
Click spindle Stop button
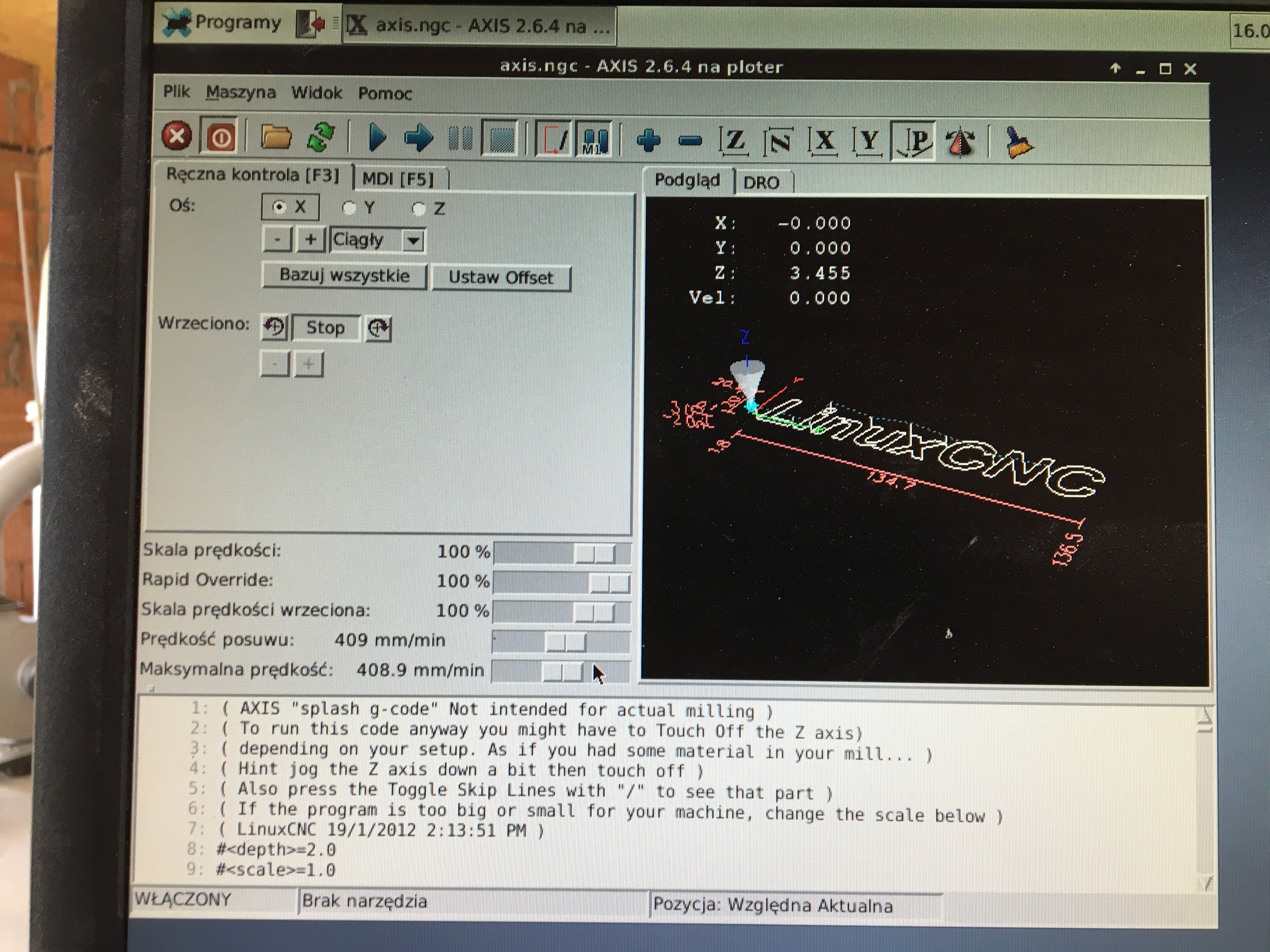point(326,328)
